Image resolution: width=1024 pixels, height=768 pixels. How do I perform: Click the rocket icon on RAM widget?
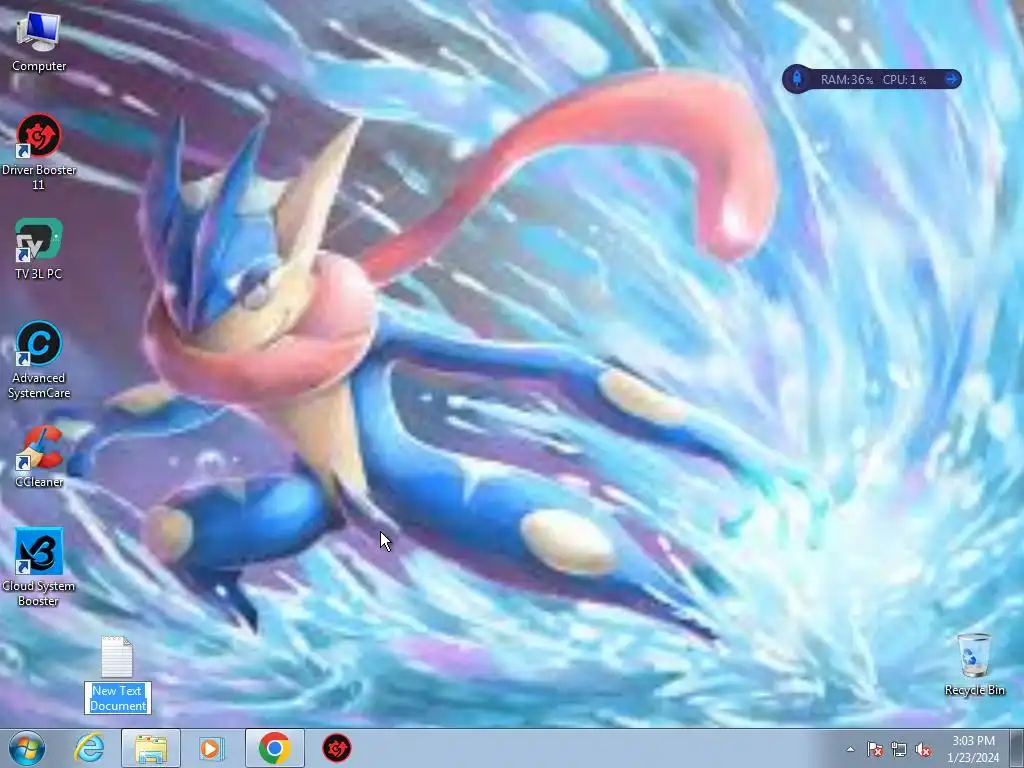point(797,79)
